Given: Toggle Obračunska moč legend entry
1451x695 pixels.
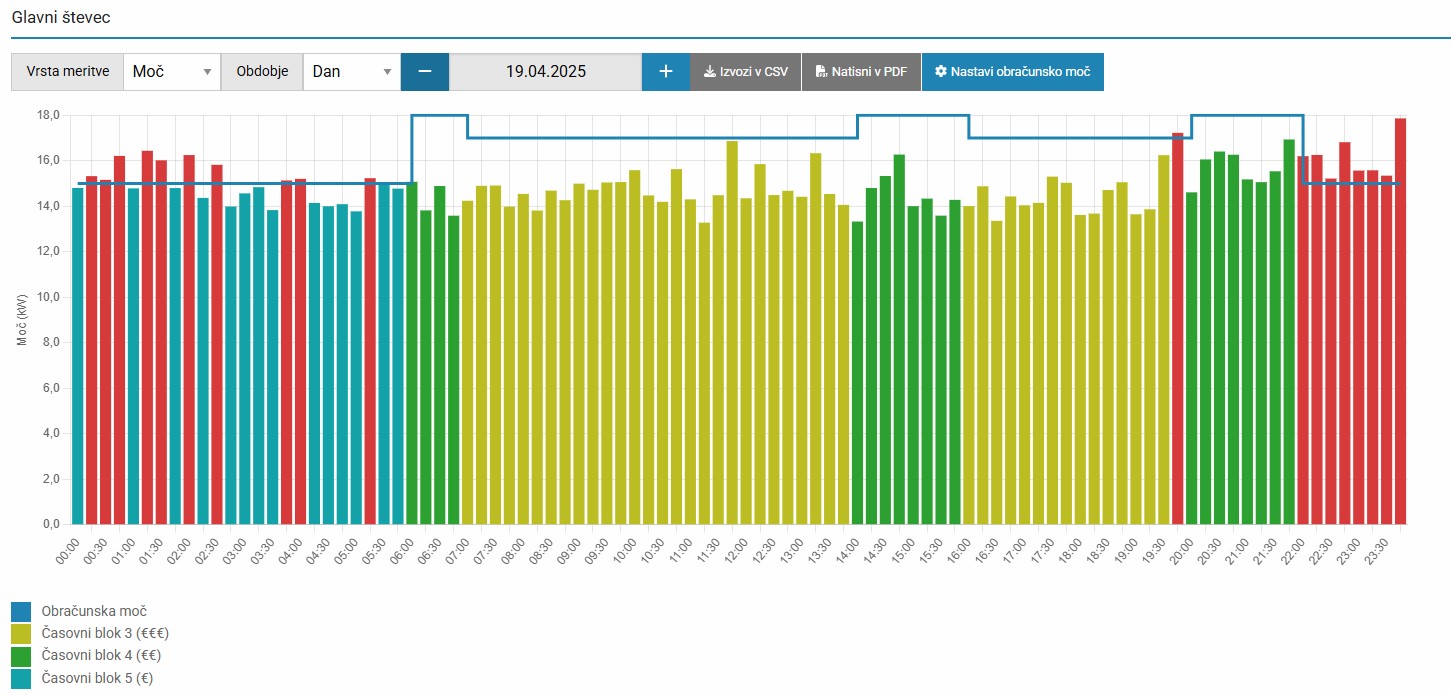Looking at the screenshot, I should click(94, 611).
